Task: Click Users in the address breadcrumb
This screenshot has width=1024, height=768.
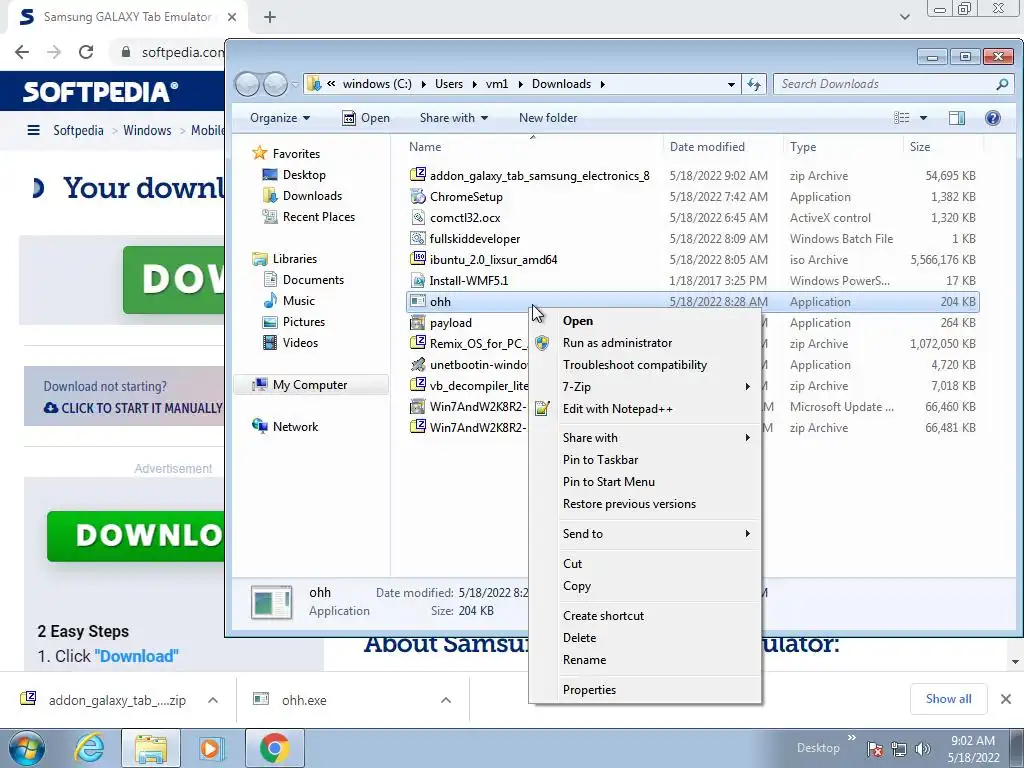Action: click(449, 84)
